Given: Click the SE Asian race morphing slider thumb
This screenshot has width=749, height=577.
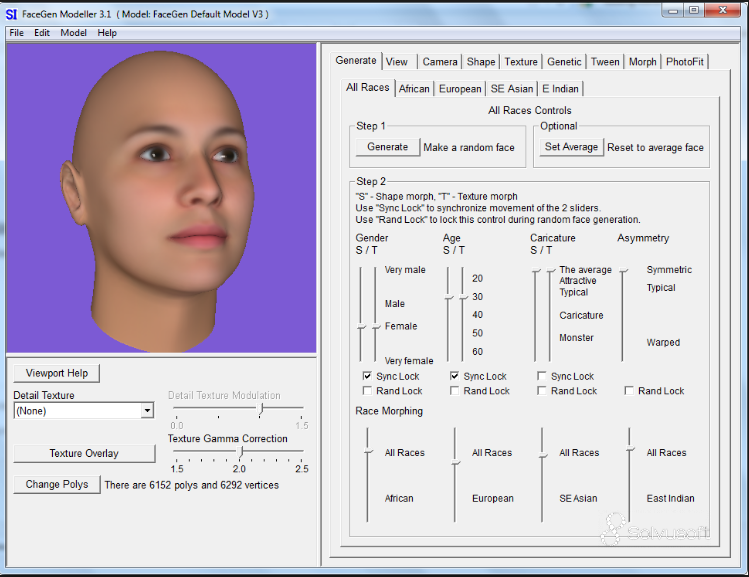Looking at the screenshot, I should point(543,456).
